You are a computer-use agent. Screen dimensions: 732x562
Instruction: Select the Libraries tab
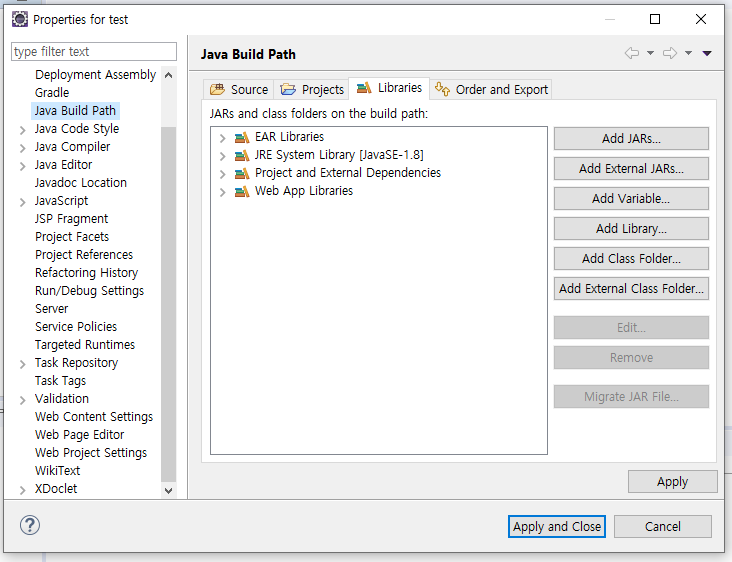389,88
